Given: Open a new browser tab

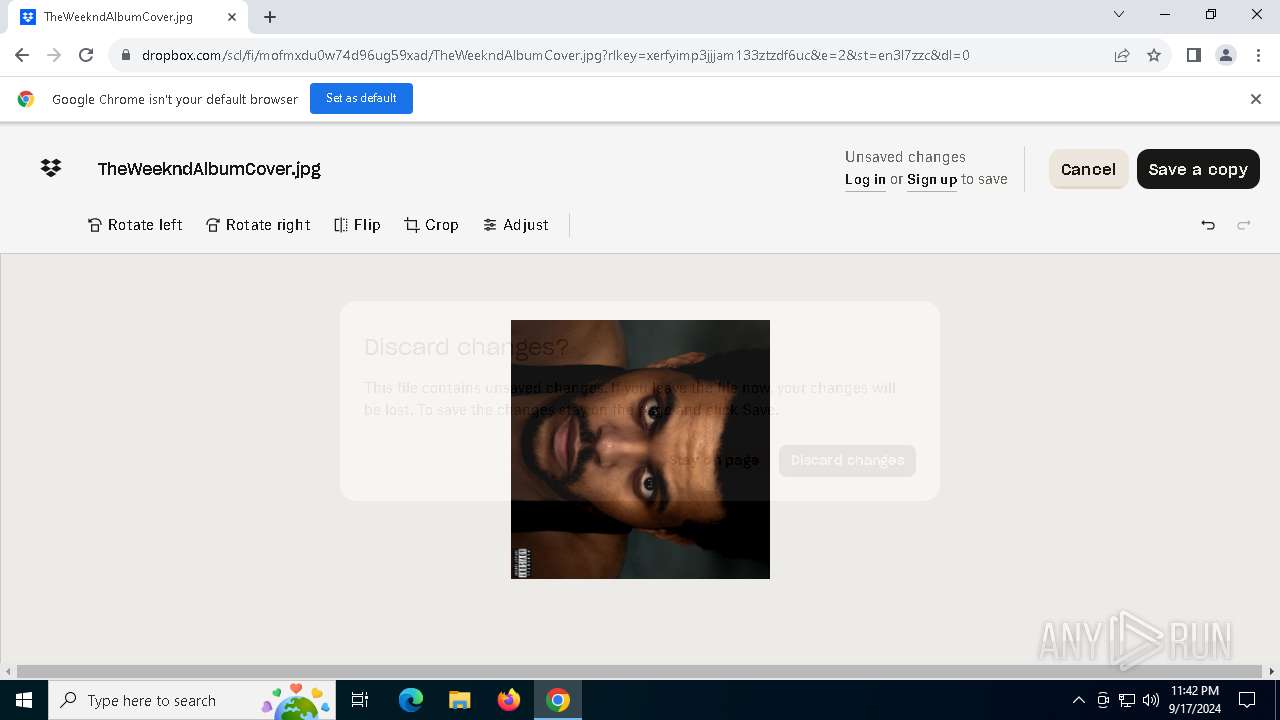Looking at the screenshot, I should [270, 17].
